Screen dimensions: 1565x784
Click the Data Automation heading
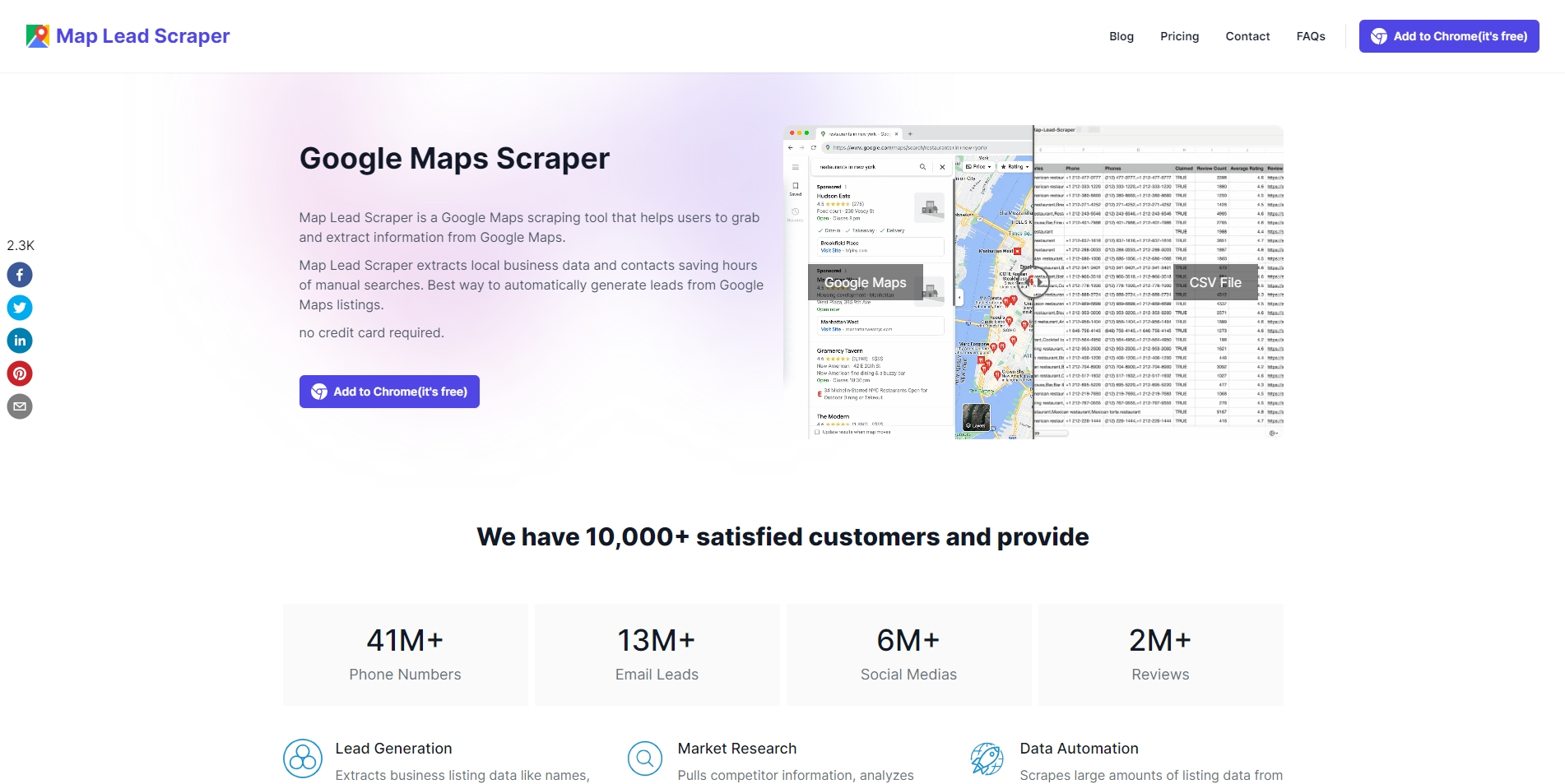coord(1080,749)
